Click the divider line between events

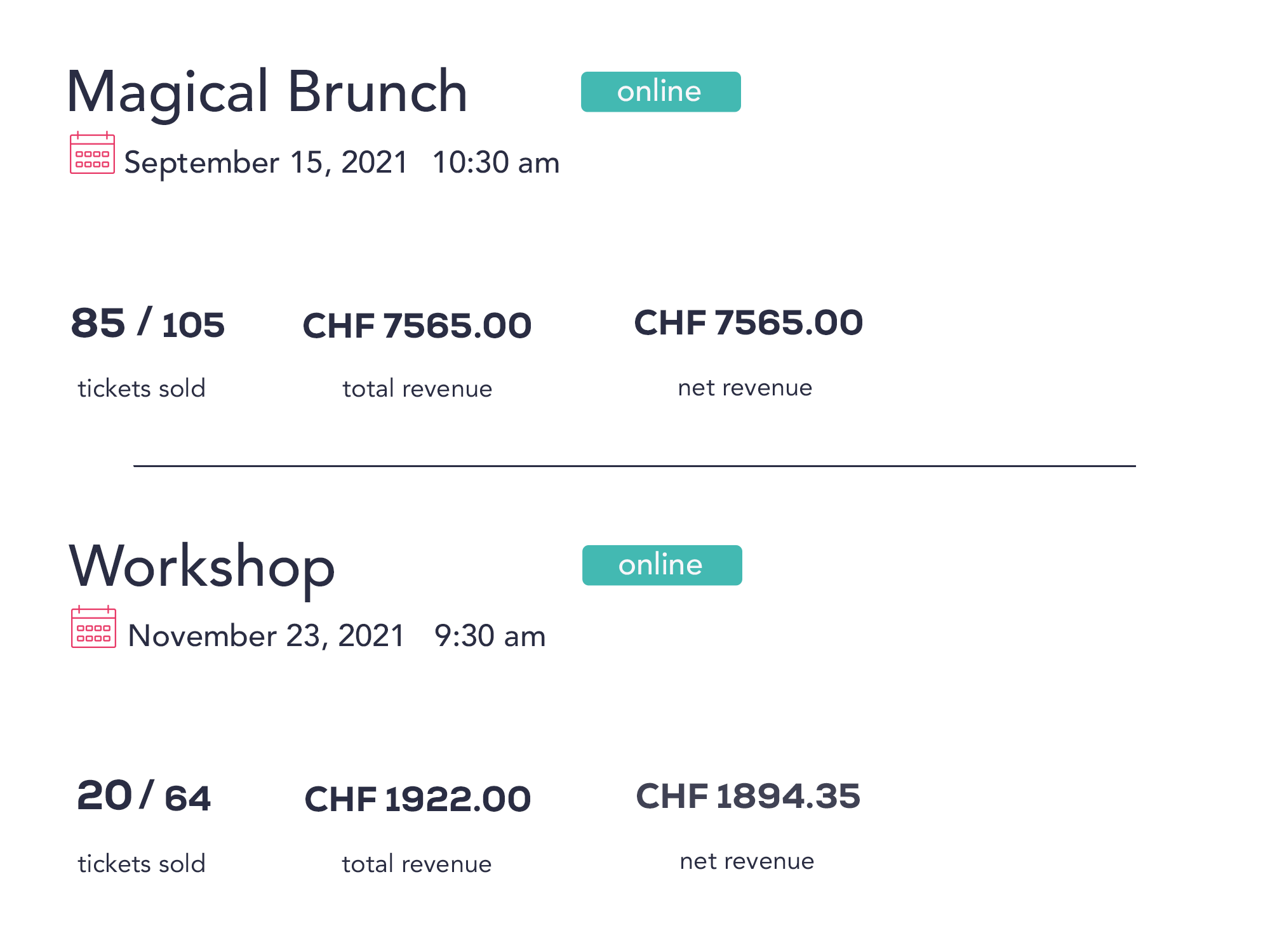pyautogui.click(x=634, y=466)
